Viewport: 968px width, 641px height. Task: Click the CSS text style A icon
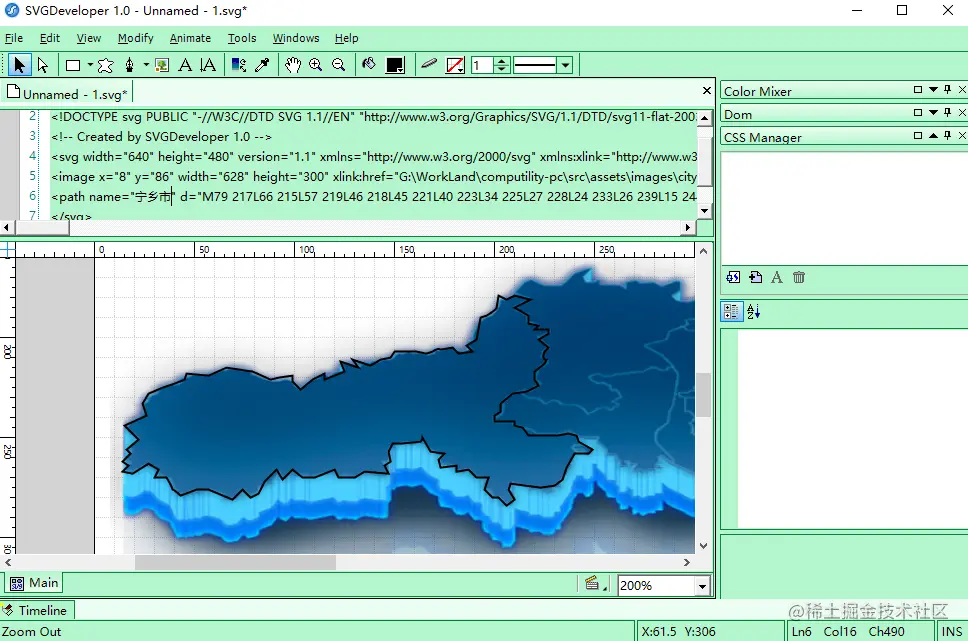coord(777,277)
